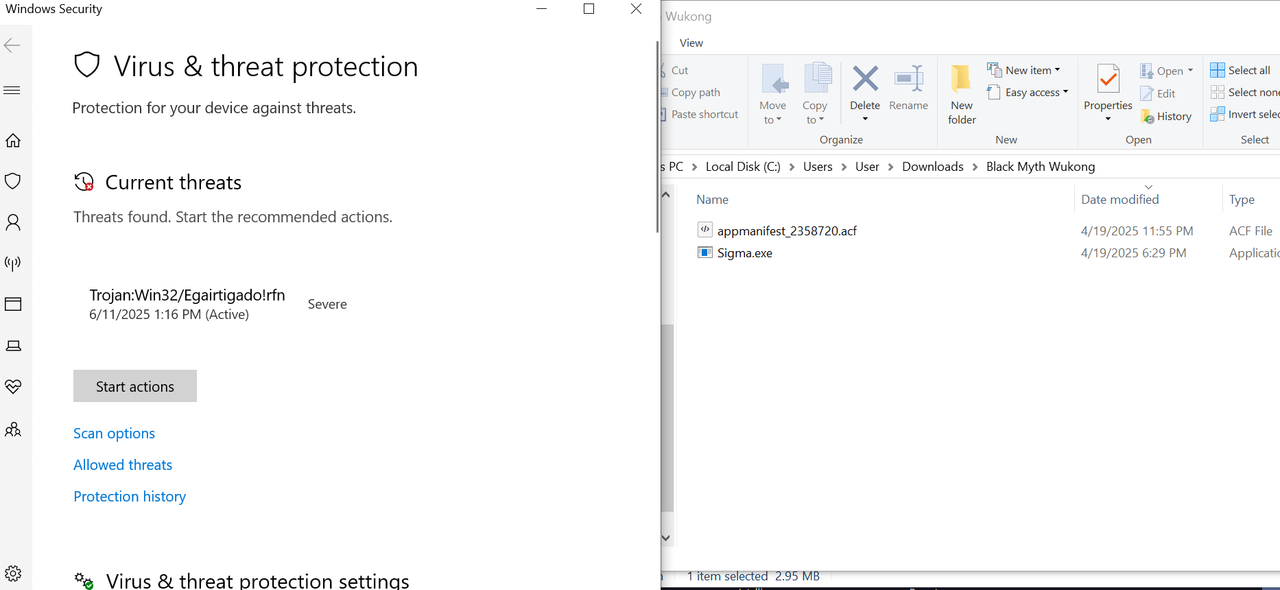Expand the Properties dropdown arrow
The image size is (1280, 590).
[1108, 119]
